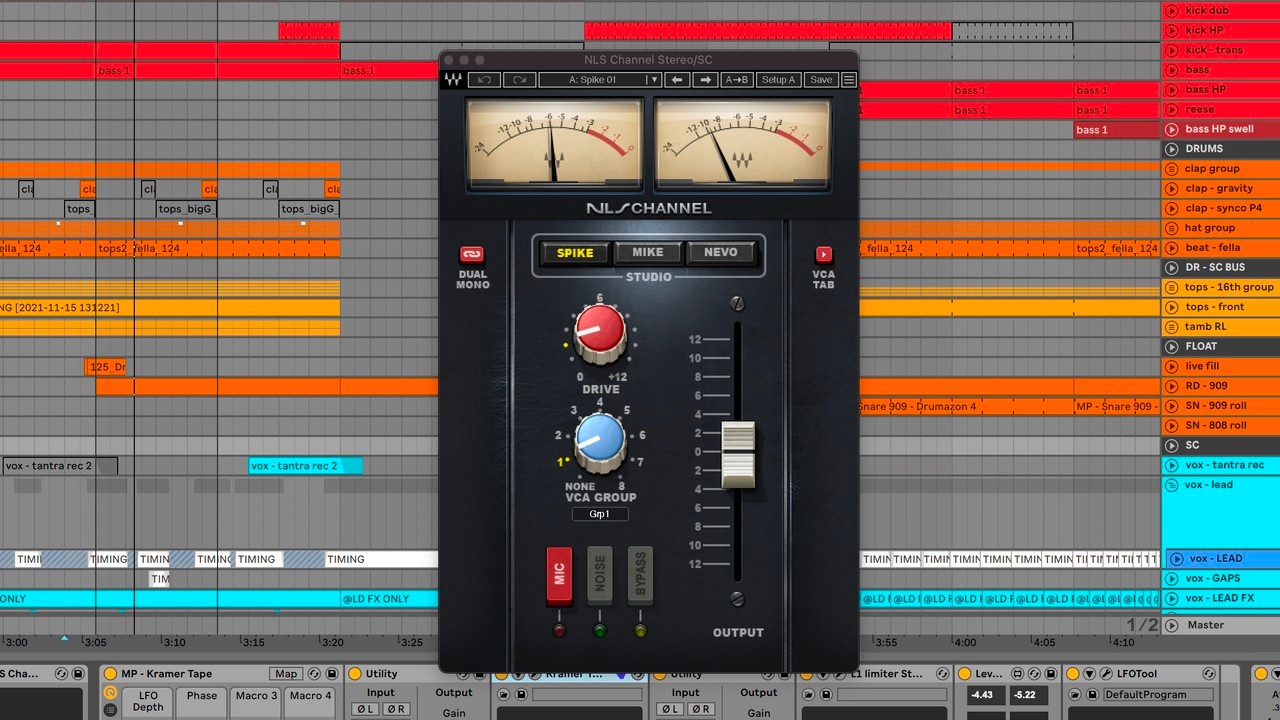Image resolution: width=1280 pixels, height=720 pixels.
Task: Launch the kick dub track clip
Action: point(1171,11)
